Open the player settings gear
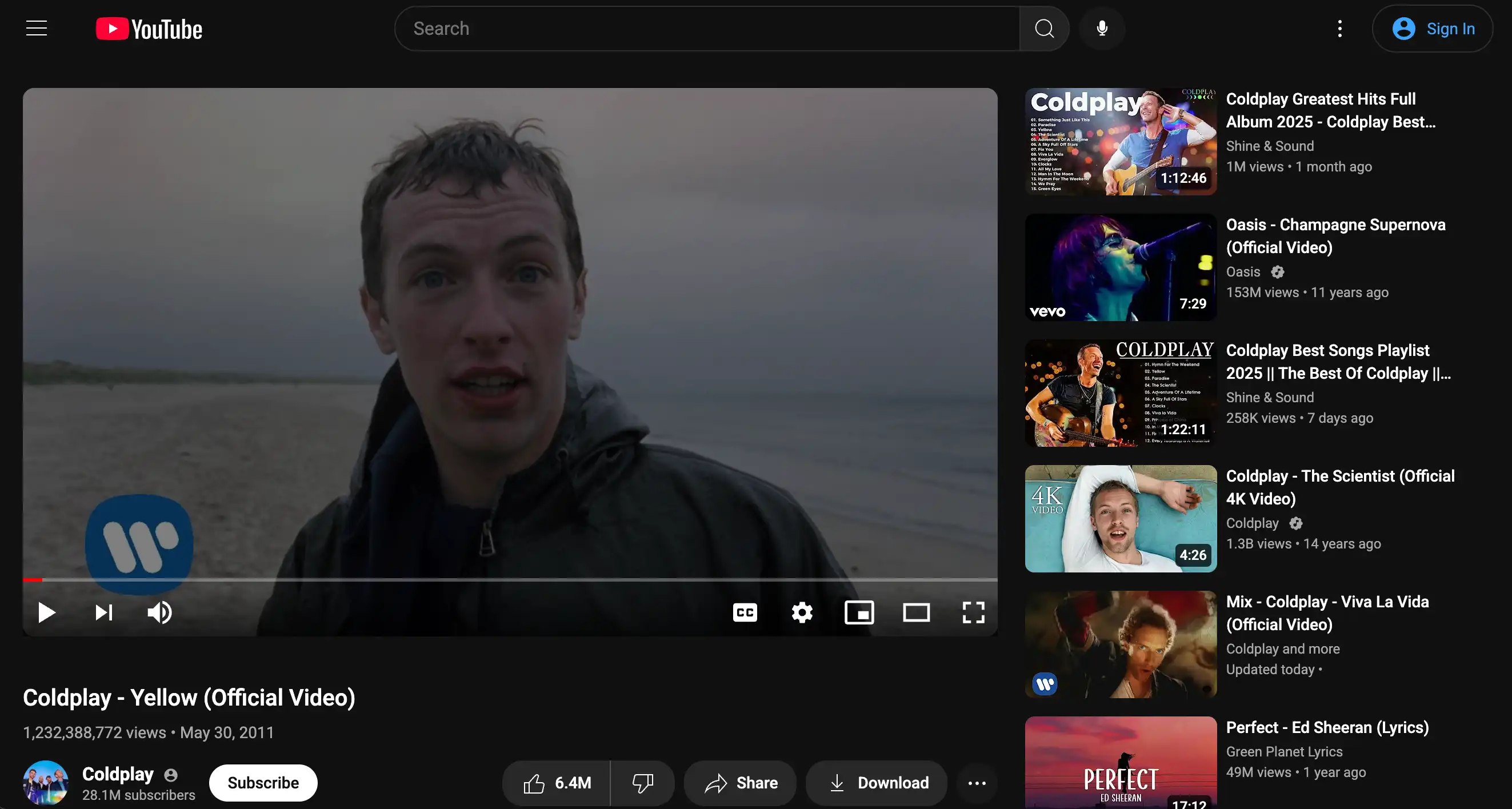 click(x=802, y=612)
